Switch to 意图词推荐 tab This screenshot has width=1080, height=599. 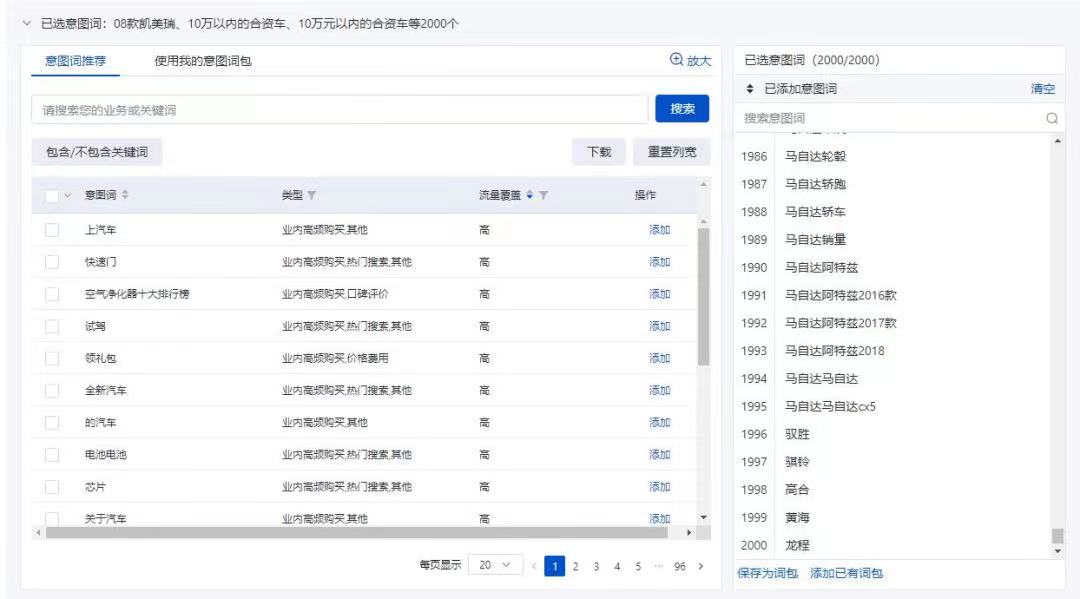[x=76, y=61]
